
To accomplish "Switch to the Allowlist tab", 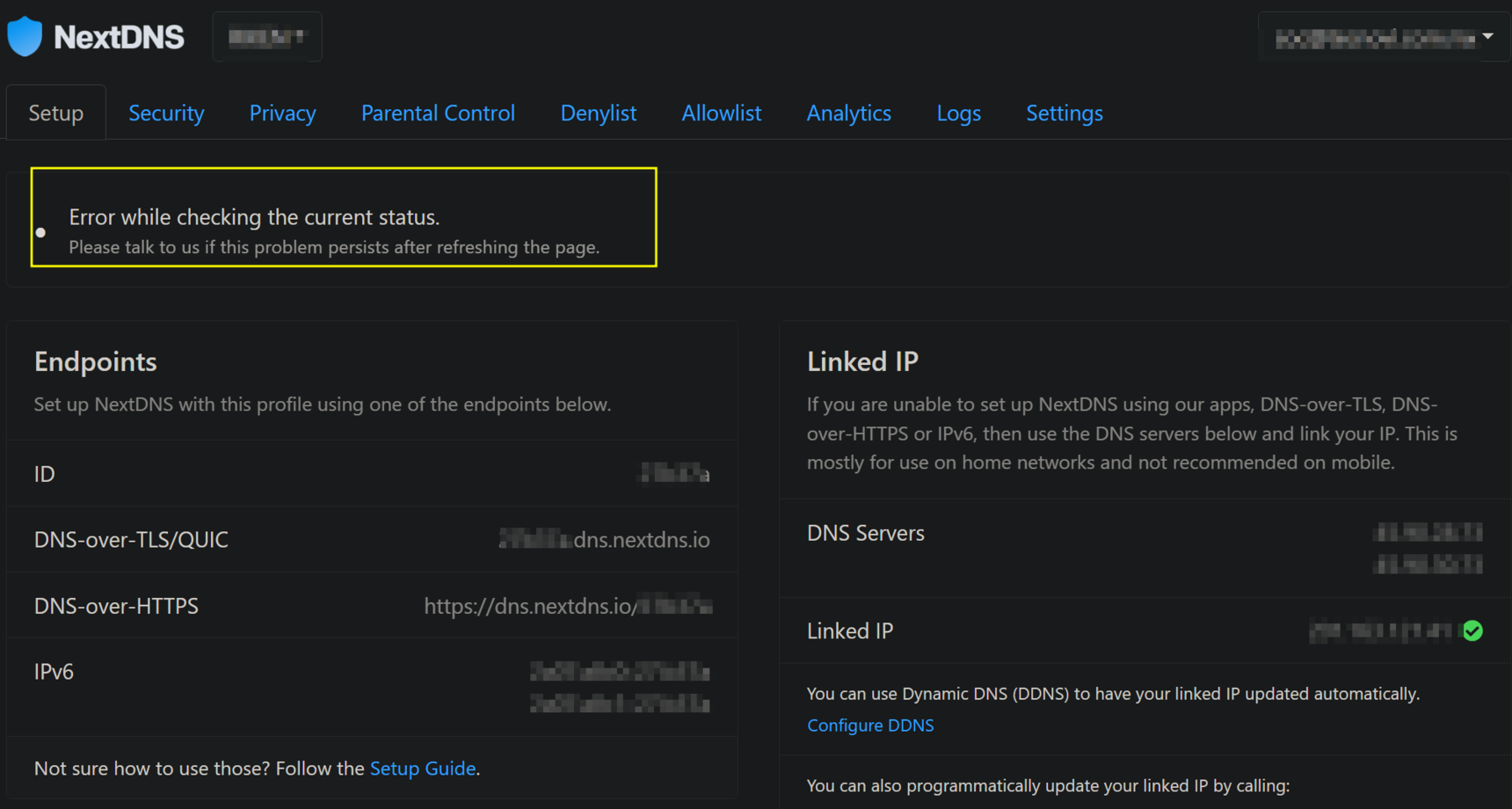I will (x=722, y=113).
